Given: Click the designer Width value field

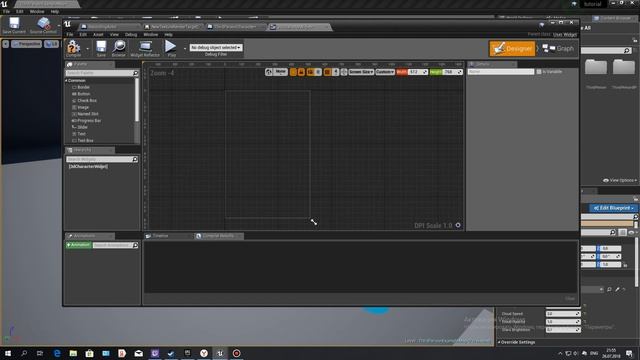Looking at the screenshot, I should tap(418, 72).
